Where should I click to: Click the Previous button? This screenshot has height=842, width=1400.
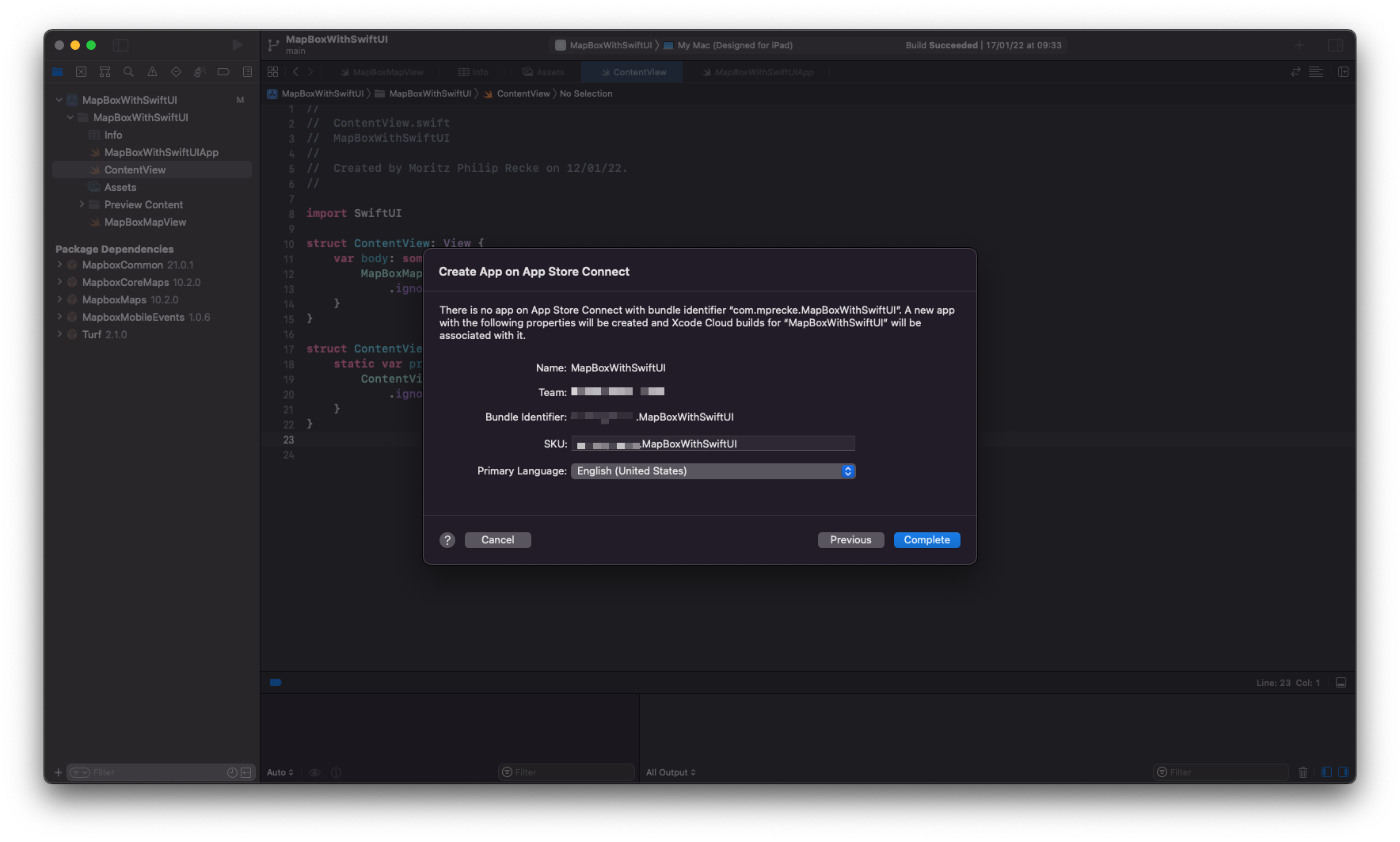tap(851, 540)
